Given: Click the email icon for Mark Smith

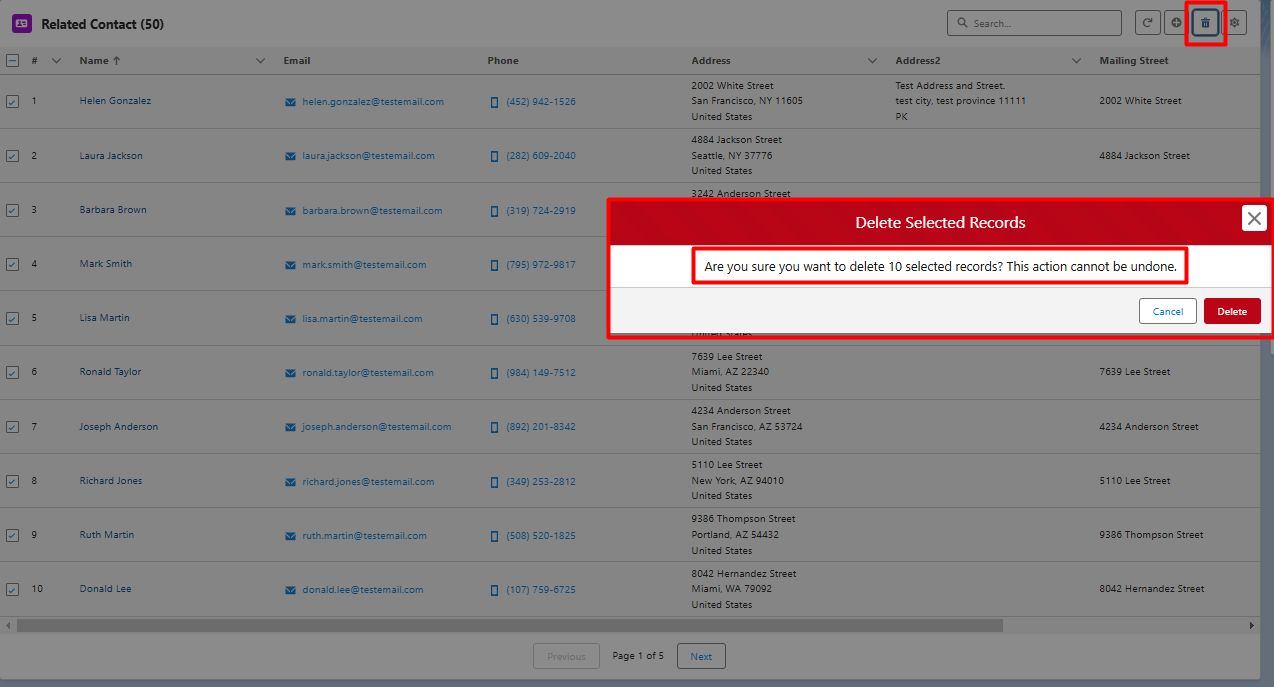Looking at the screenshot, I should (290, 265).
